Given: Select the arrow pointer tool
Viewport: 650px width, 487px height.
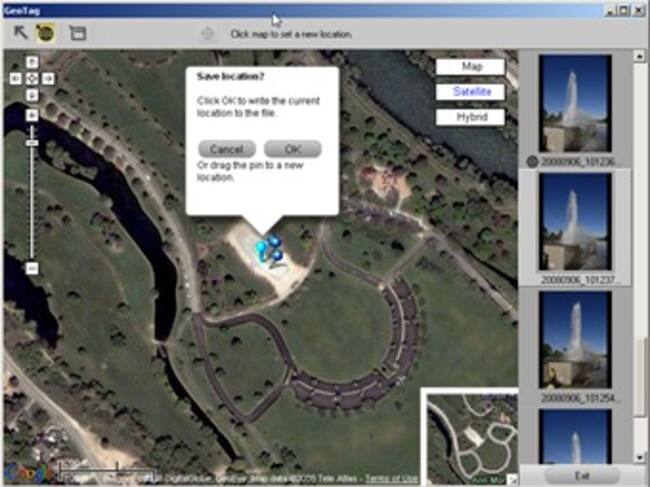Looking at the screenshot, I should point(20,32).
